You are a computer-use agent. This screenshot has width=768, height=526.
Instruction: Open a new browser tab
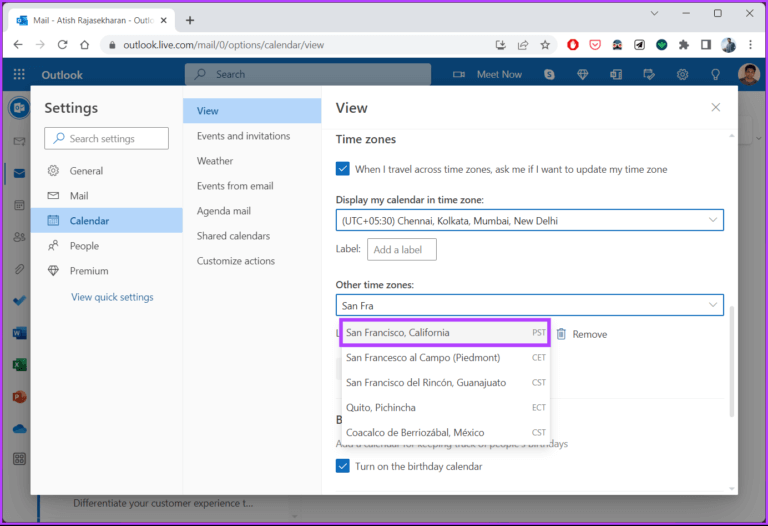(x=190, y=20)
